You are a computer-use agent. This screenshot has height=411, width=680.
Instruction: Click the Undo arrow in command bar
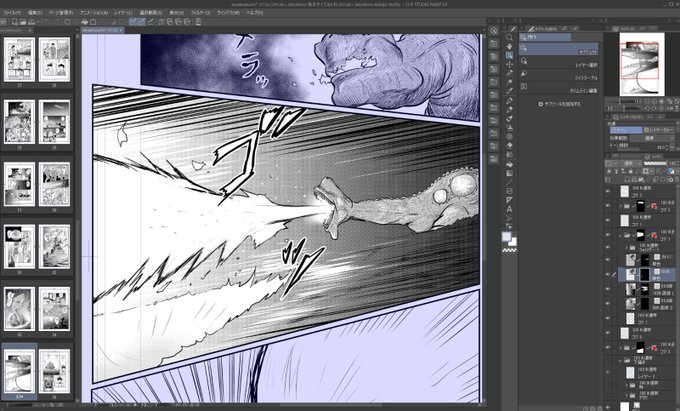[x=46, y=22]
